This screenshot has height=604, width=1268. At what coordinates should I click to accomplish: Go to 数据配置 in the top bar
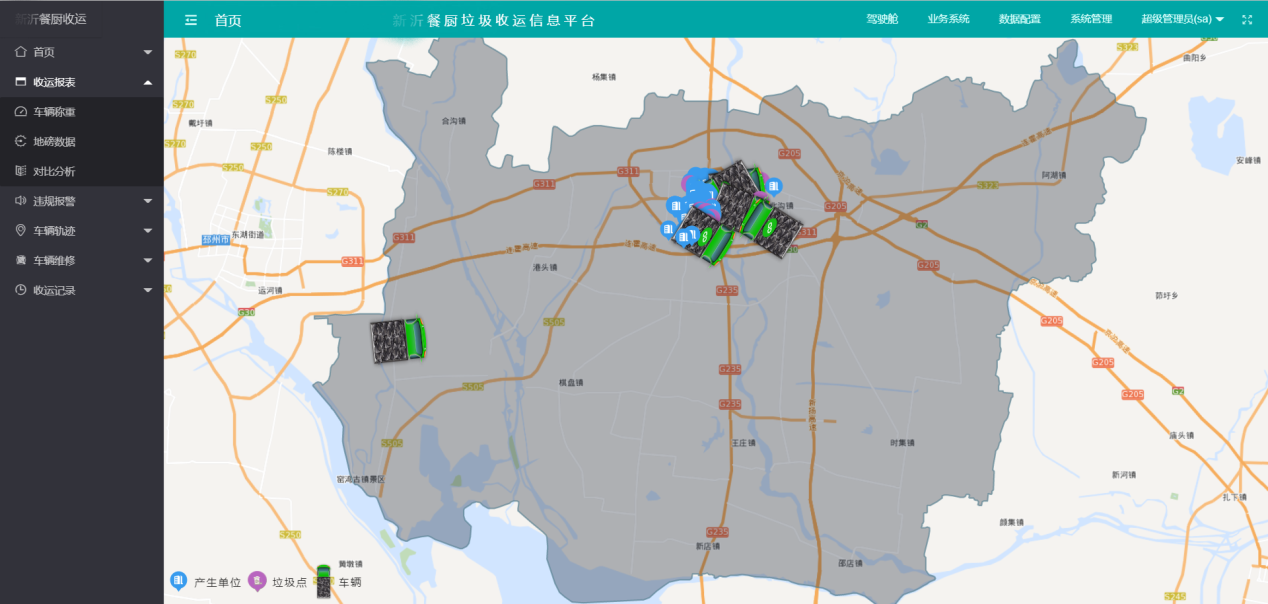click(x=1019, y=19)
